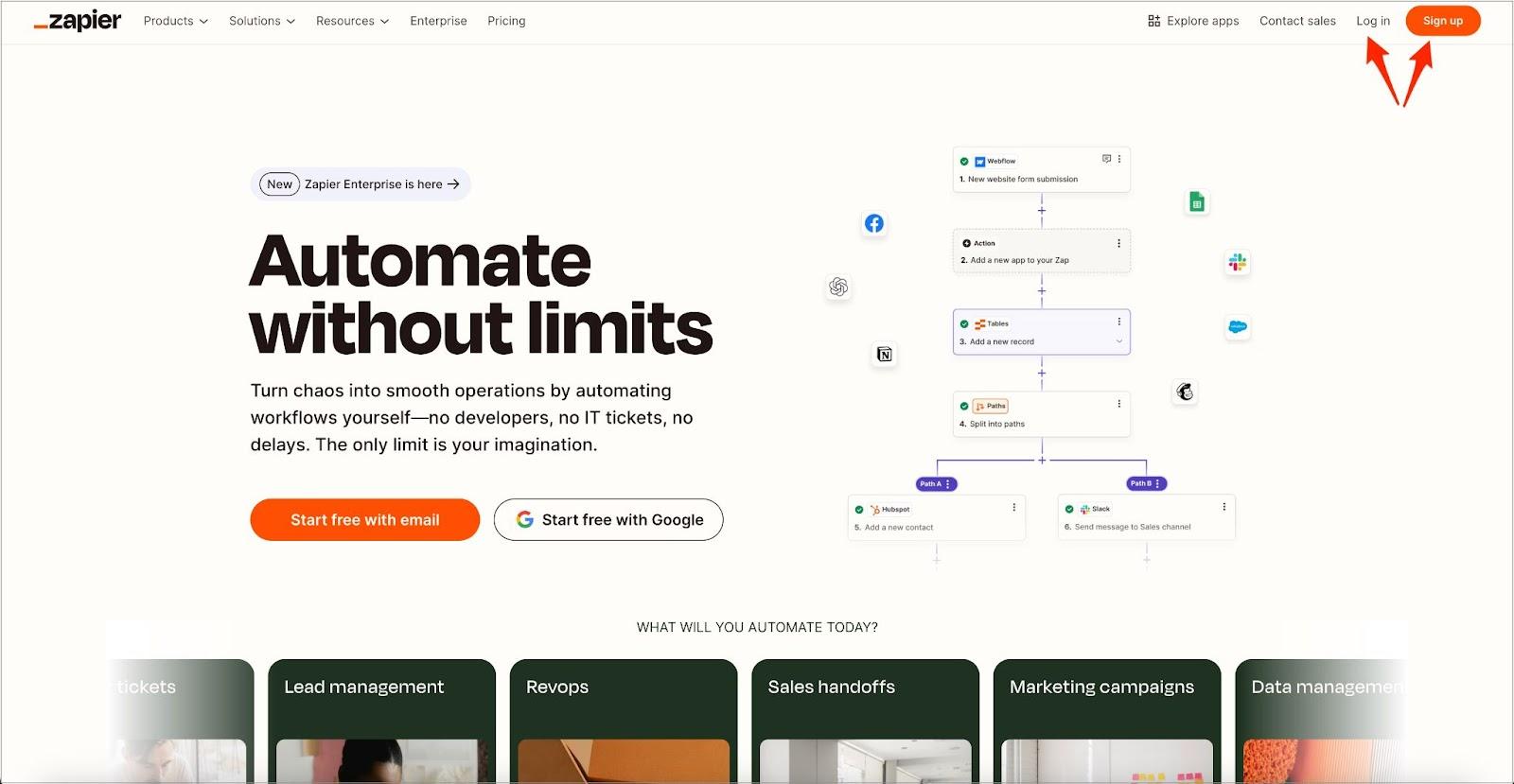Open the Resources dropdown
Screen dimensions: 1514x784
pos(352,21)
